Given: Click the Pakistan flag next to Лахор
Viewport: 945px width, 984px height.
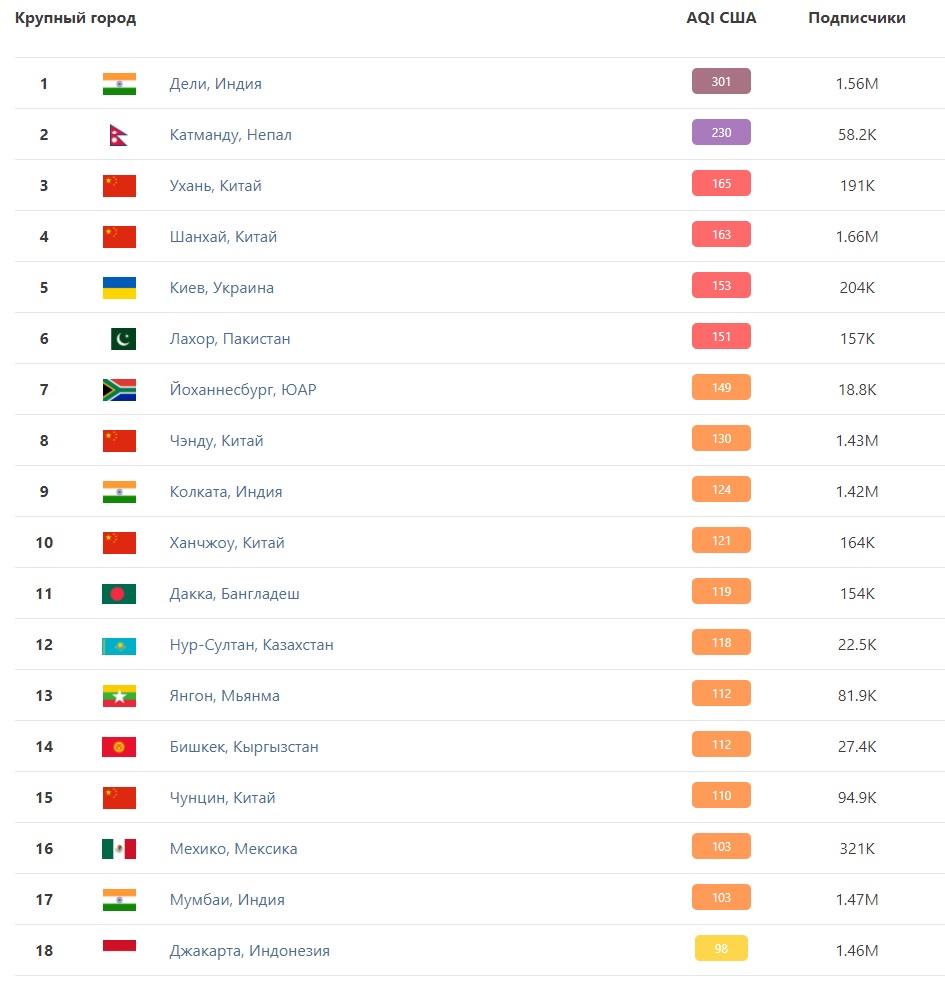Looking at the screenshot, I should (x=124, y=339).
